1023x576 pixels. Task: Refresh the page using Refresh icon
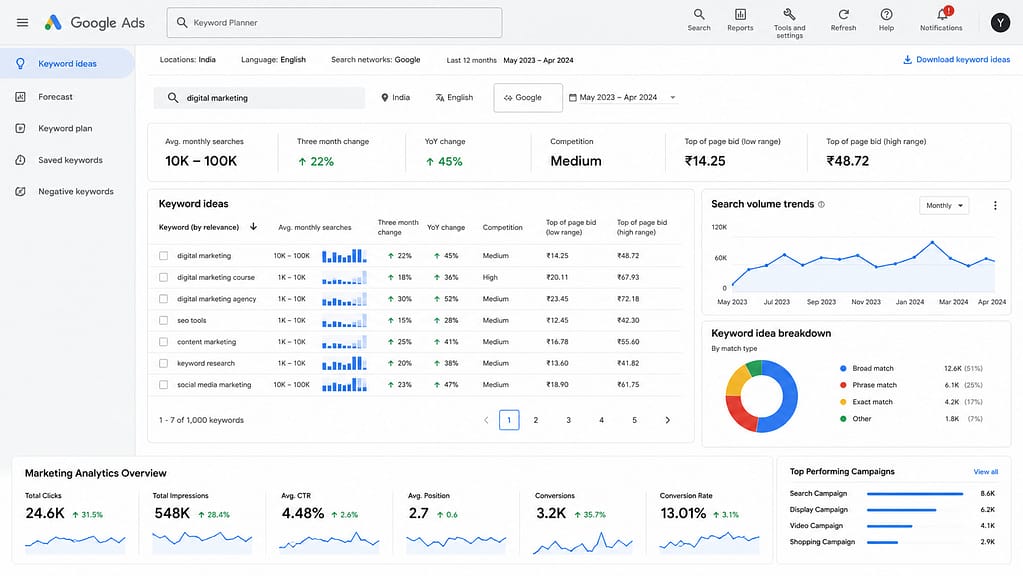[844, 14]
